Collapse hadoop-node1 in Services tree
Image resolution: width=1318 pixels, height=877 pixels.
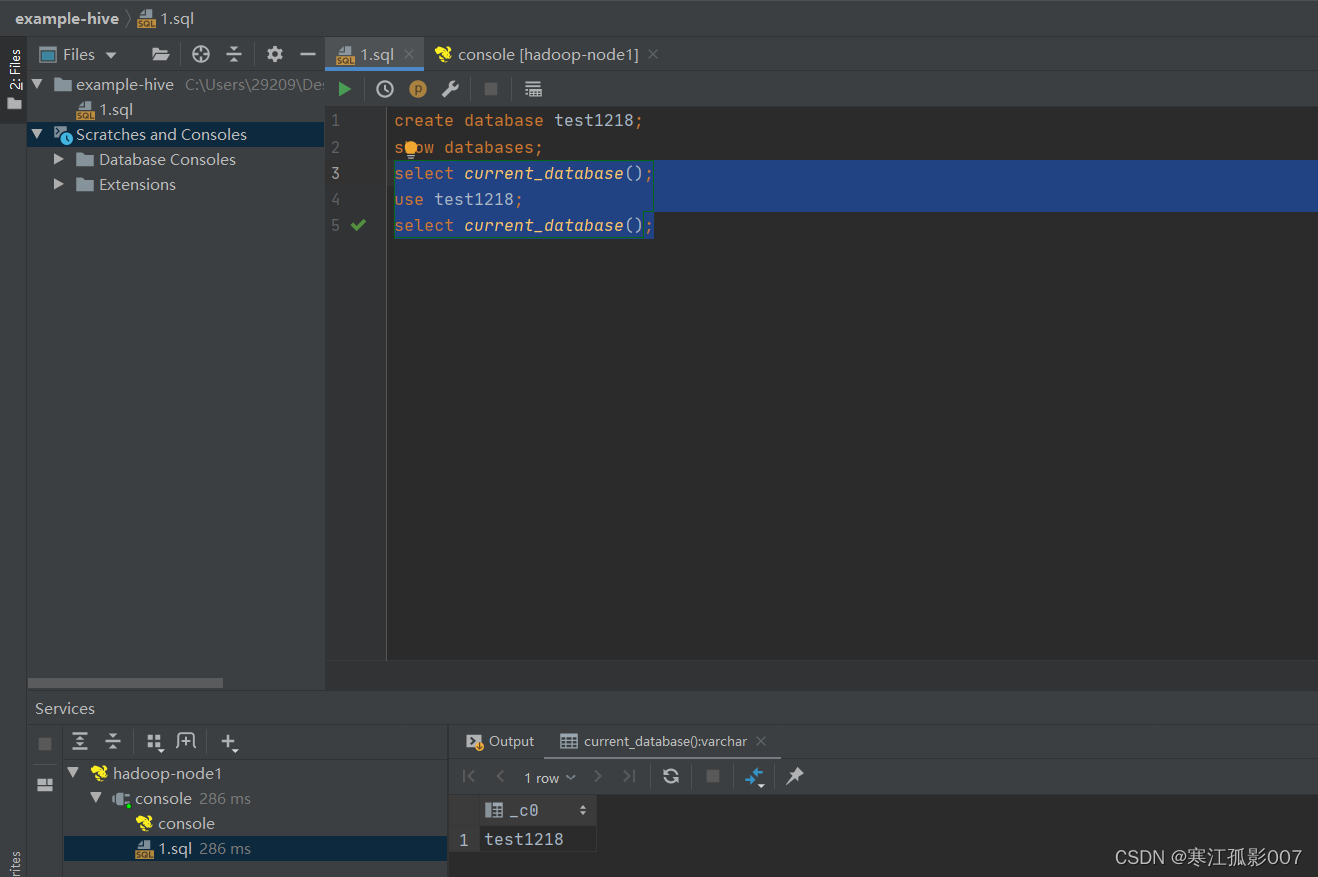pos(73,773)
